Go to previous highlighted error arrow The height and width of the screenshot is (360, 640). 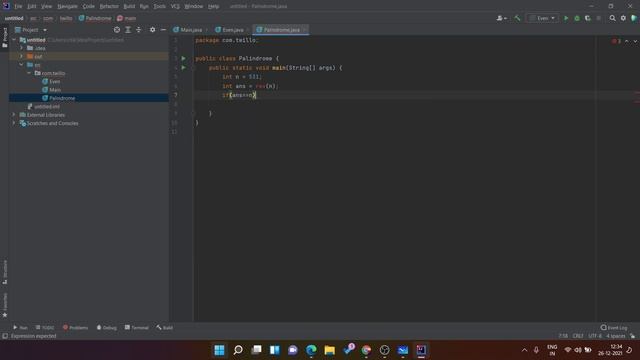(627, 41)
